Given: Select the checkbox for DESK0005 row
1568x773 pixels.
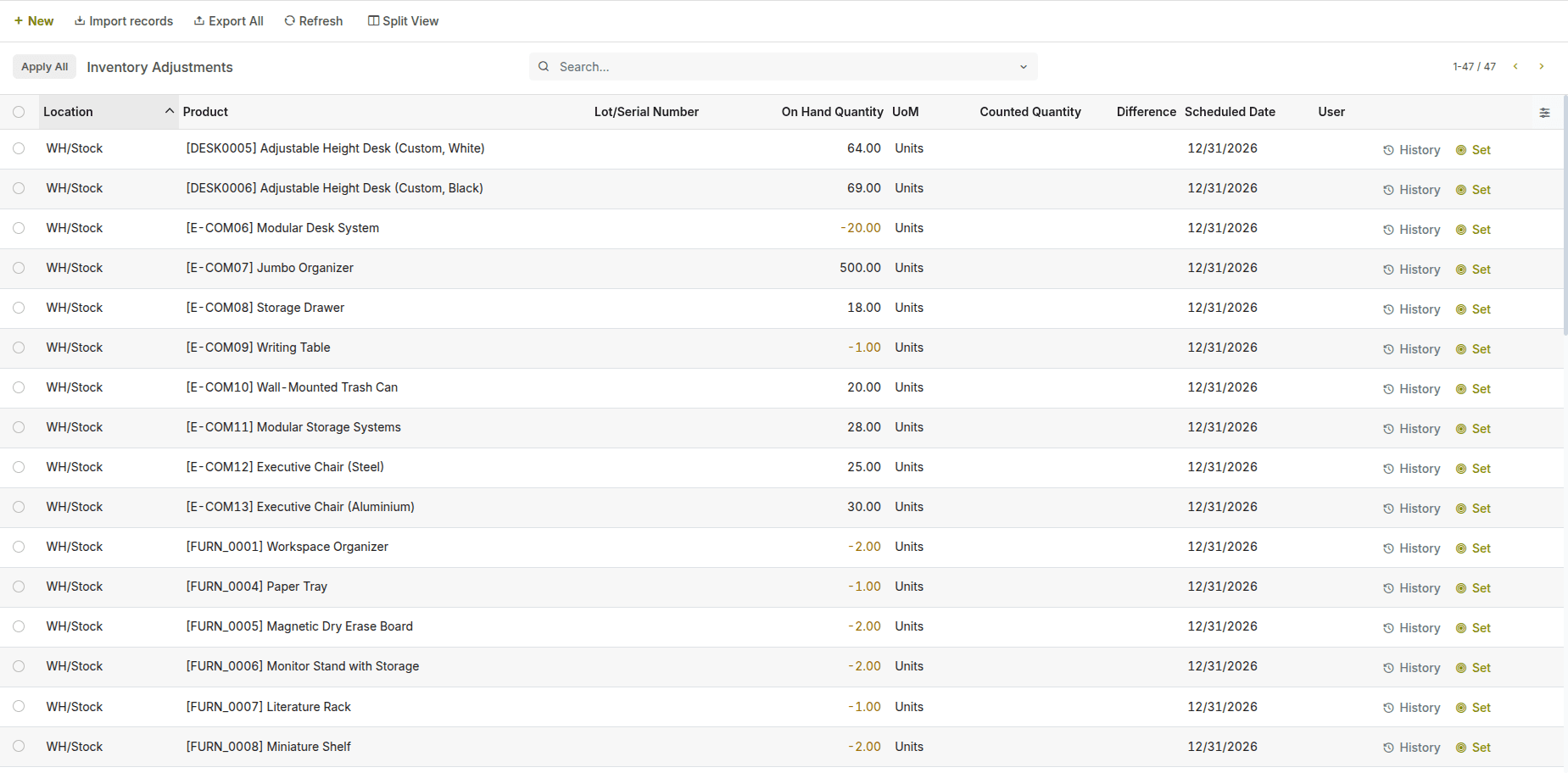Looking at the screenshot, I should click(19, 148).
